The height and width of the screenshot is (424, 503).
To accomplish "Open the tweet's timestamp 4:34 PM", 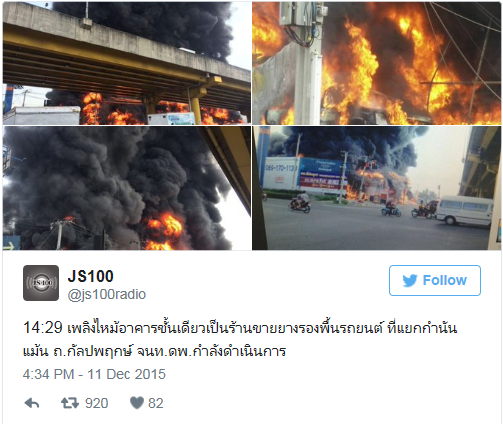I will tap(48, 374).
